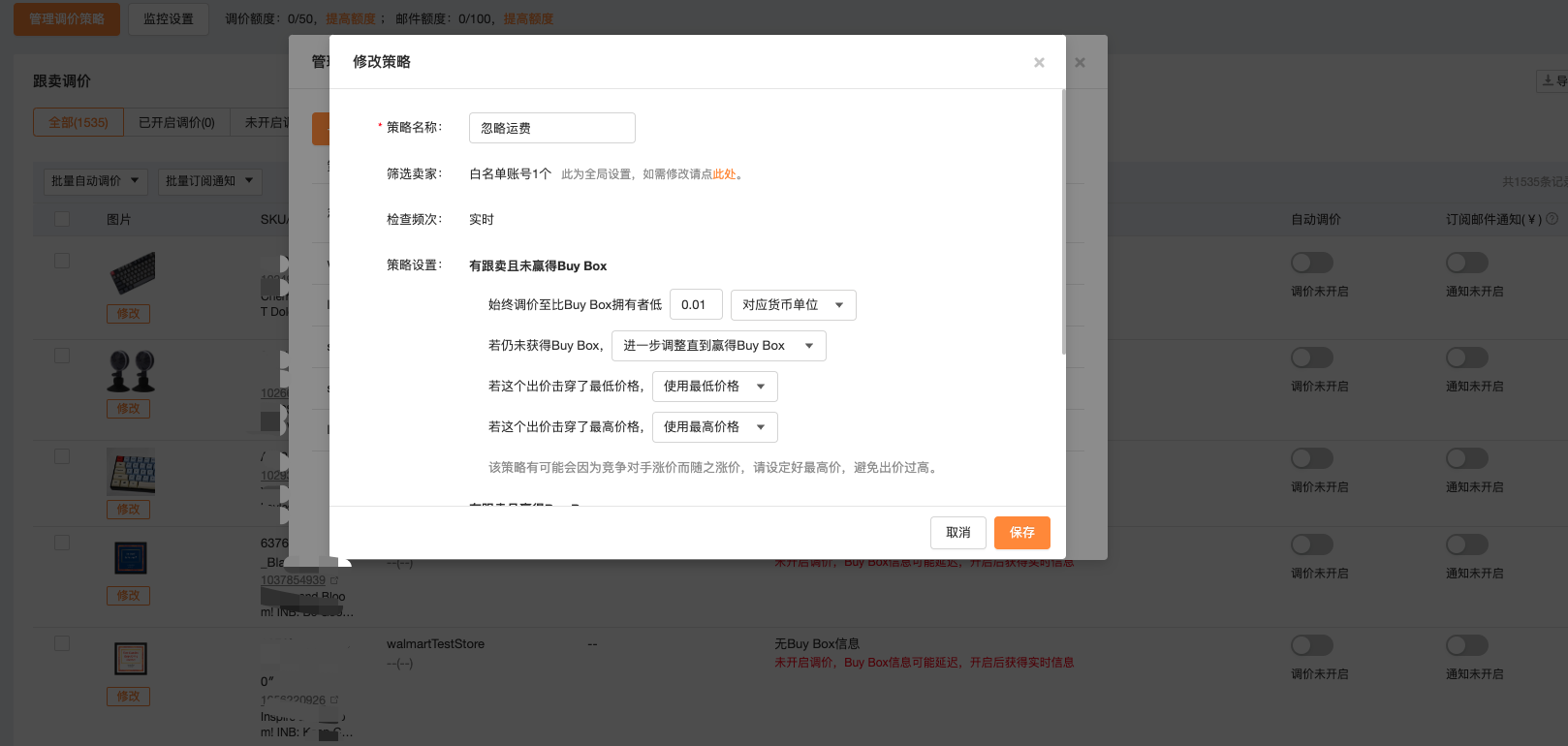Click the help icon next to 订阅邮件通知
The height and width of the screenshot is (746, 1568).
coord(1552,219)
